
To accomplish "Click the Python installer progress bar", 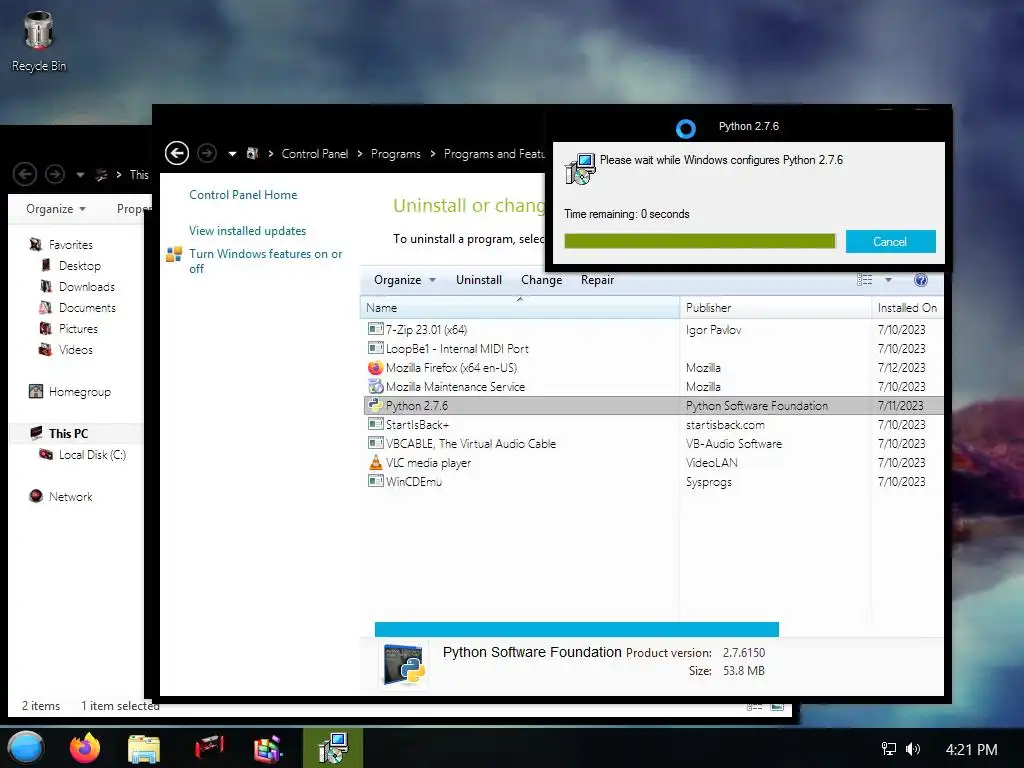I will [699, 241].
